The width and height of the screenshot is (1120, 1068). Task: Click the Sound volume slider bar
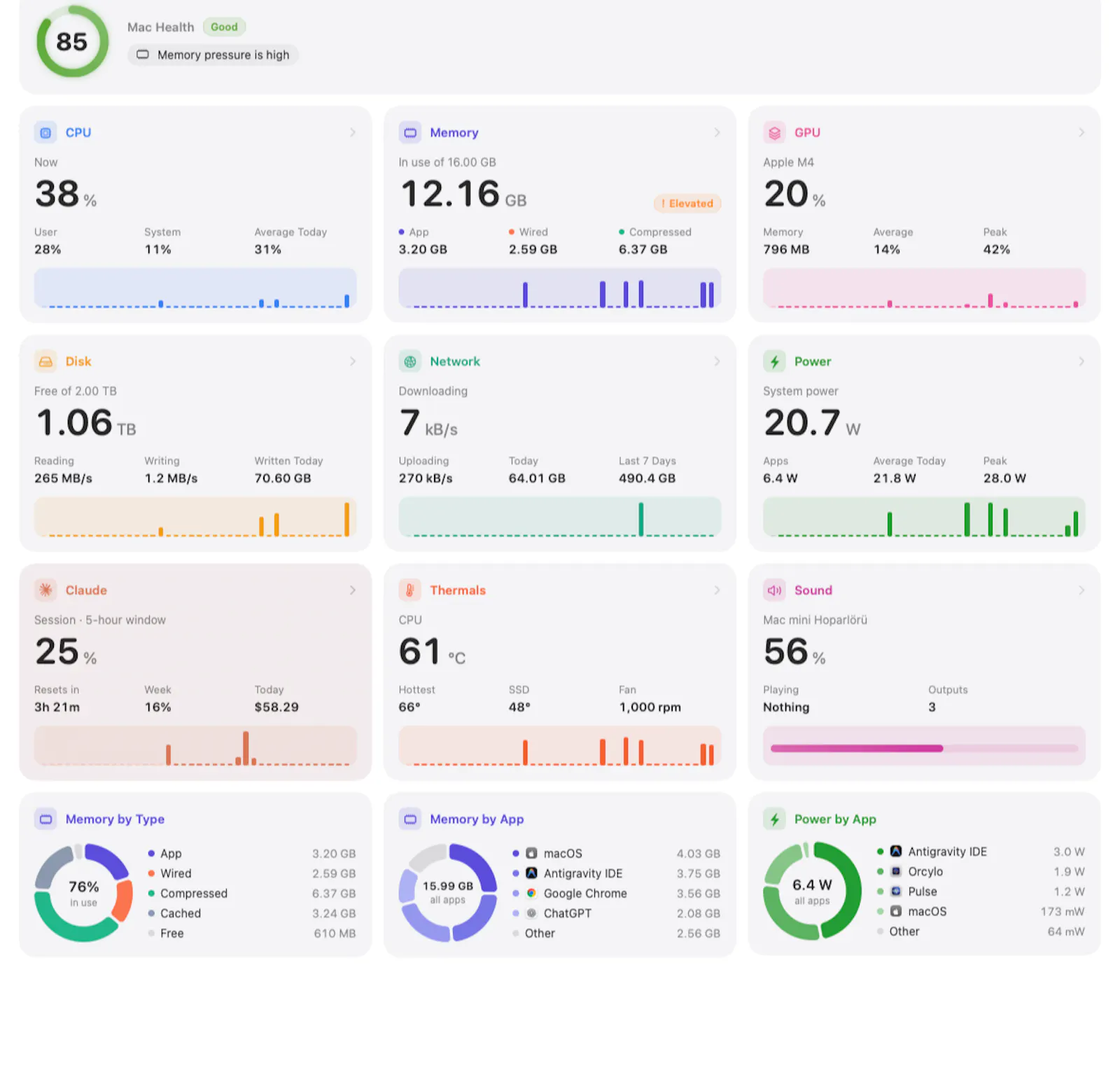[924, 748]
